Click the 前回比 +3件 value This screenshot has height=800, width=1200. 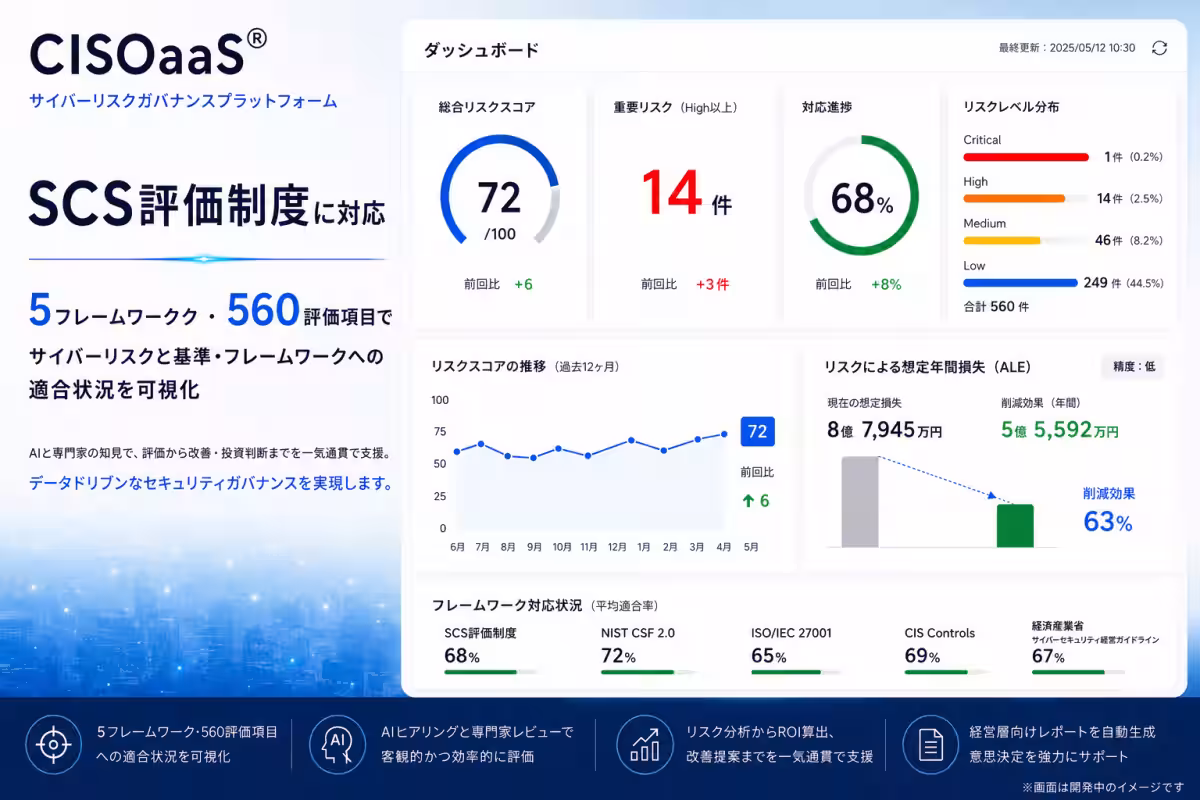[x=685, y=284]
